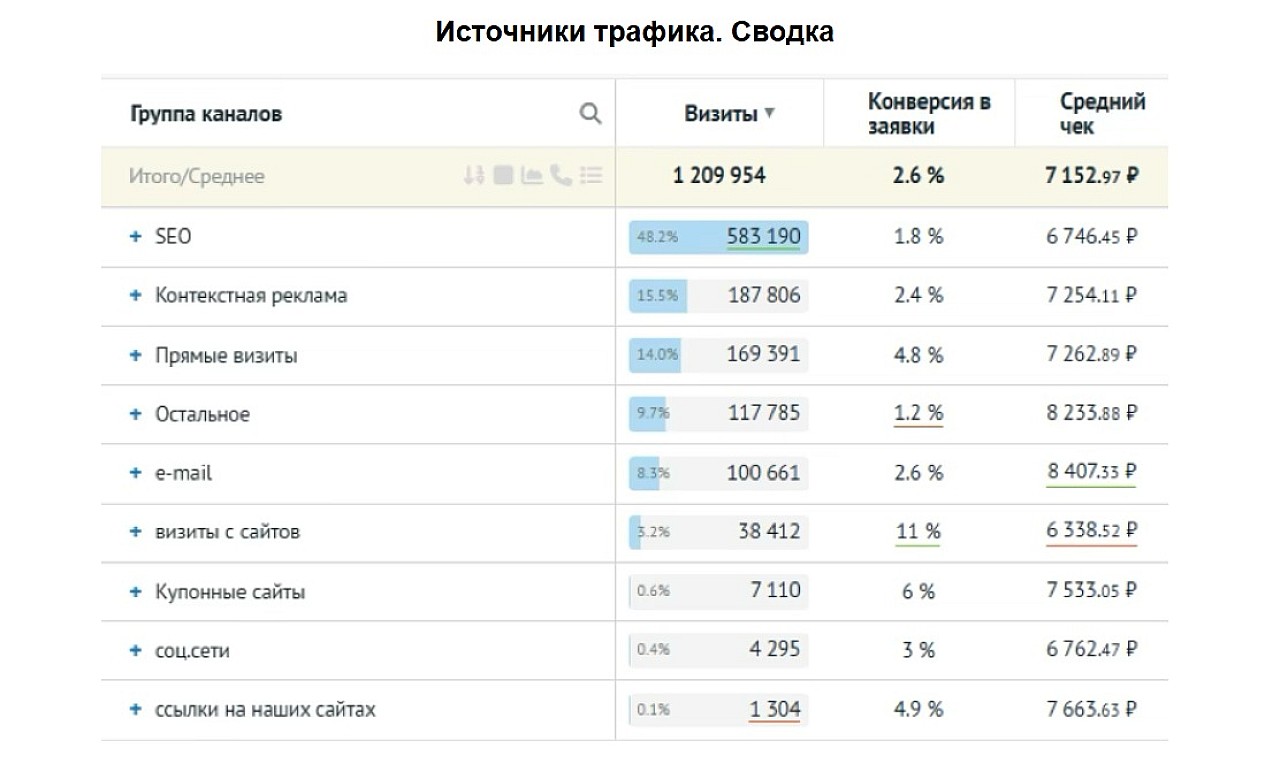1265x764 pixels.
Task: Click the square icon in Итого/Среднее row
Action: [x=503, y=176]
